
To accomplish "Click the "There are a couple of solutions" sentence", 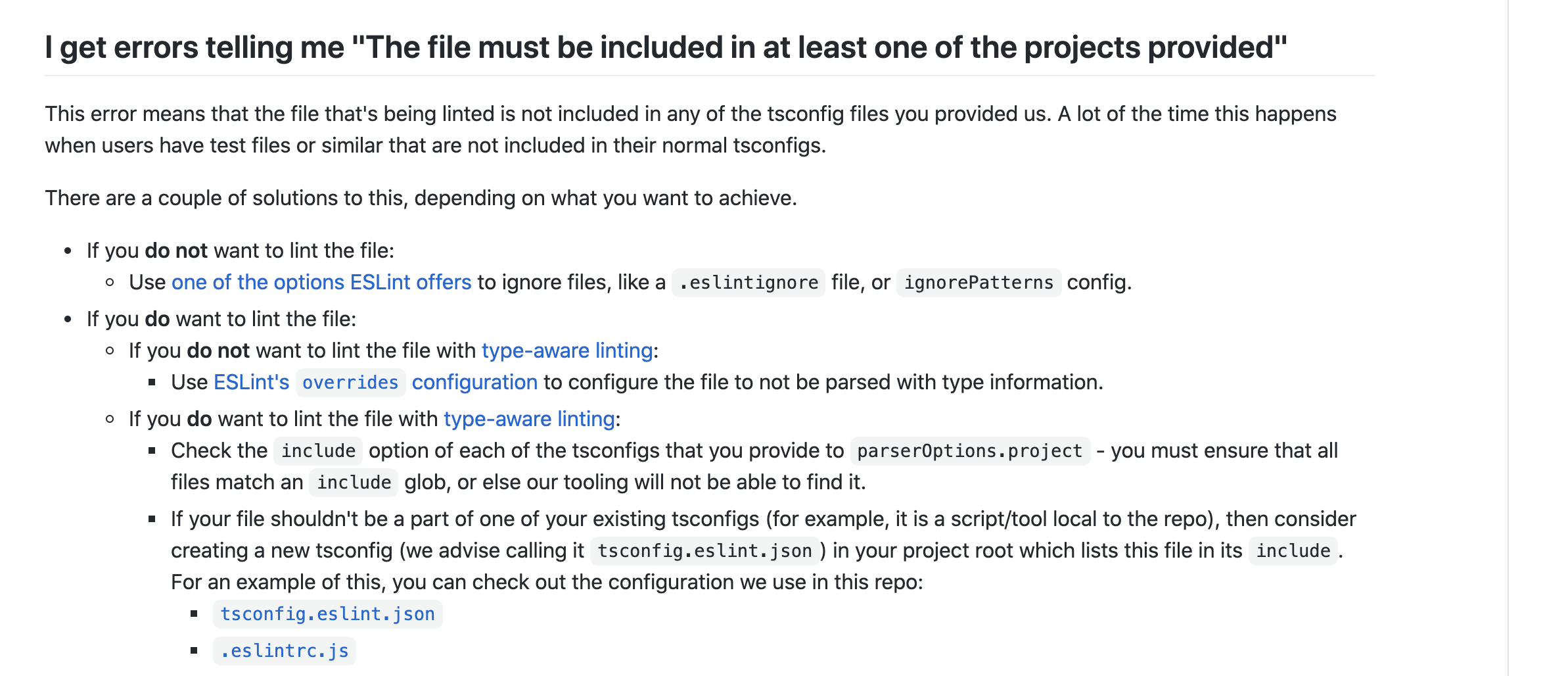I will pyautogui.click(x=421, y=199).
